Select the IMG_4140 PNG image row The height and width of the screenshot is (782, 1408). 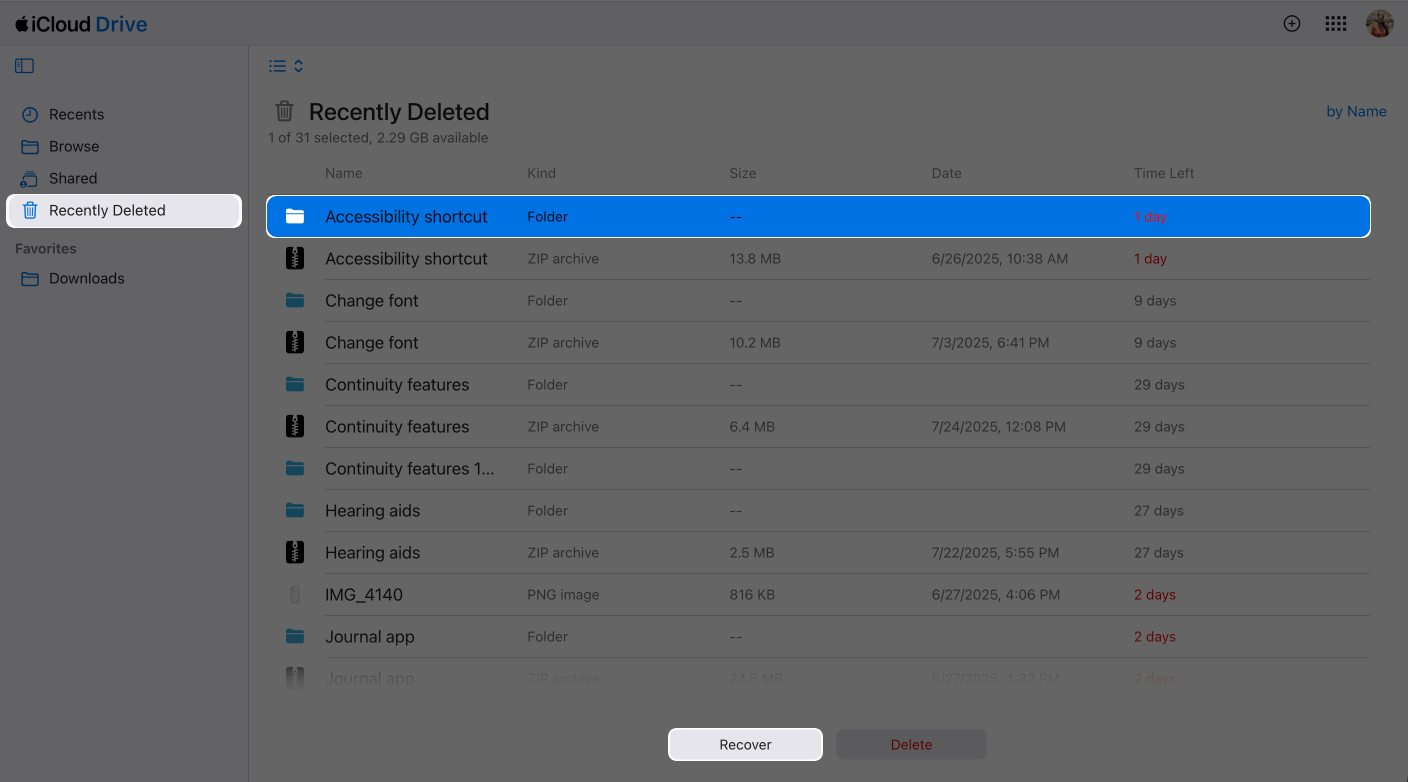700,594
